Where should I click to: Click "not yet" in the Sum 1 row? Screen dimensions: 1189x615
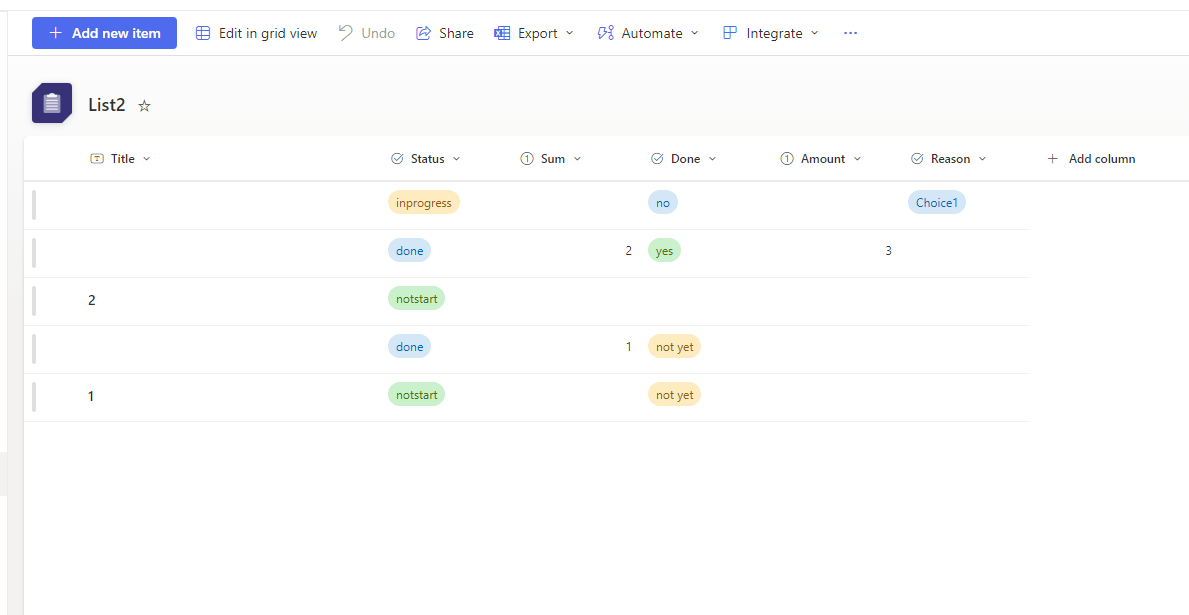coord(675,347)
